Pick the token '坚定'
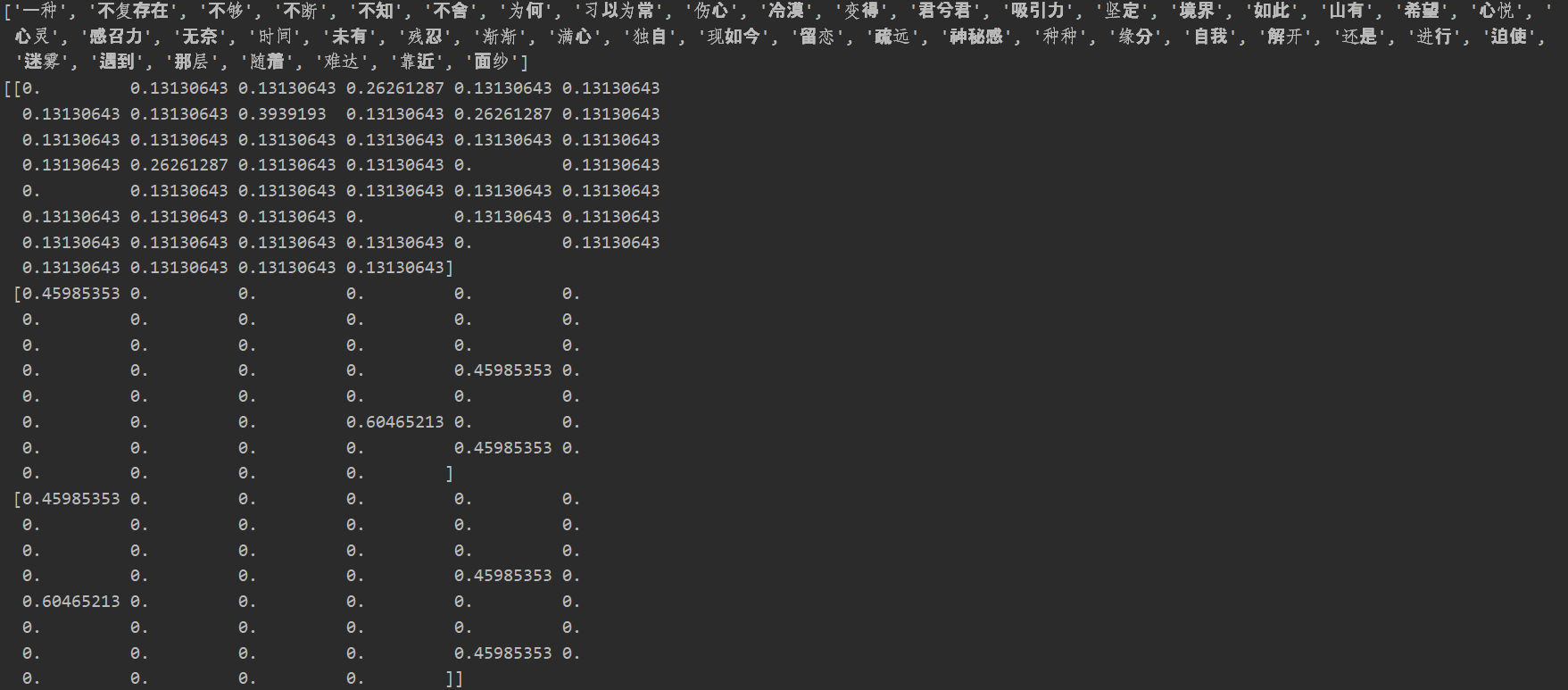This screenshot has width=1568, height=690. 1120,12
